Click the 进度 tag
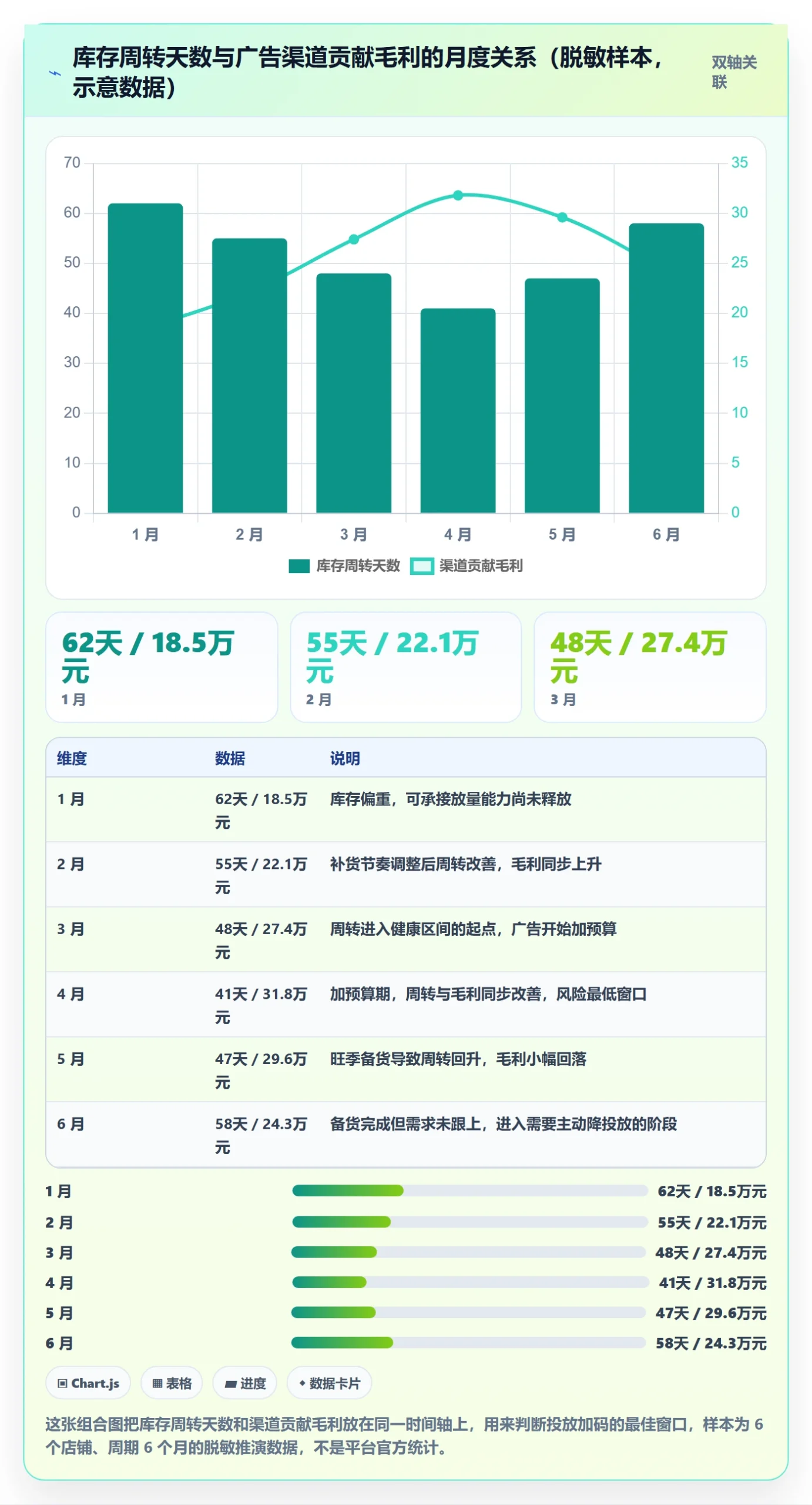This screenshot has width=812, height=1505. tap(245, 1383)
